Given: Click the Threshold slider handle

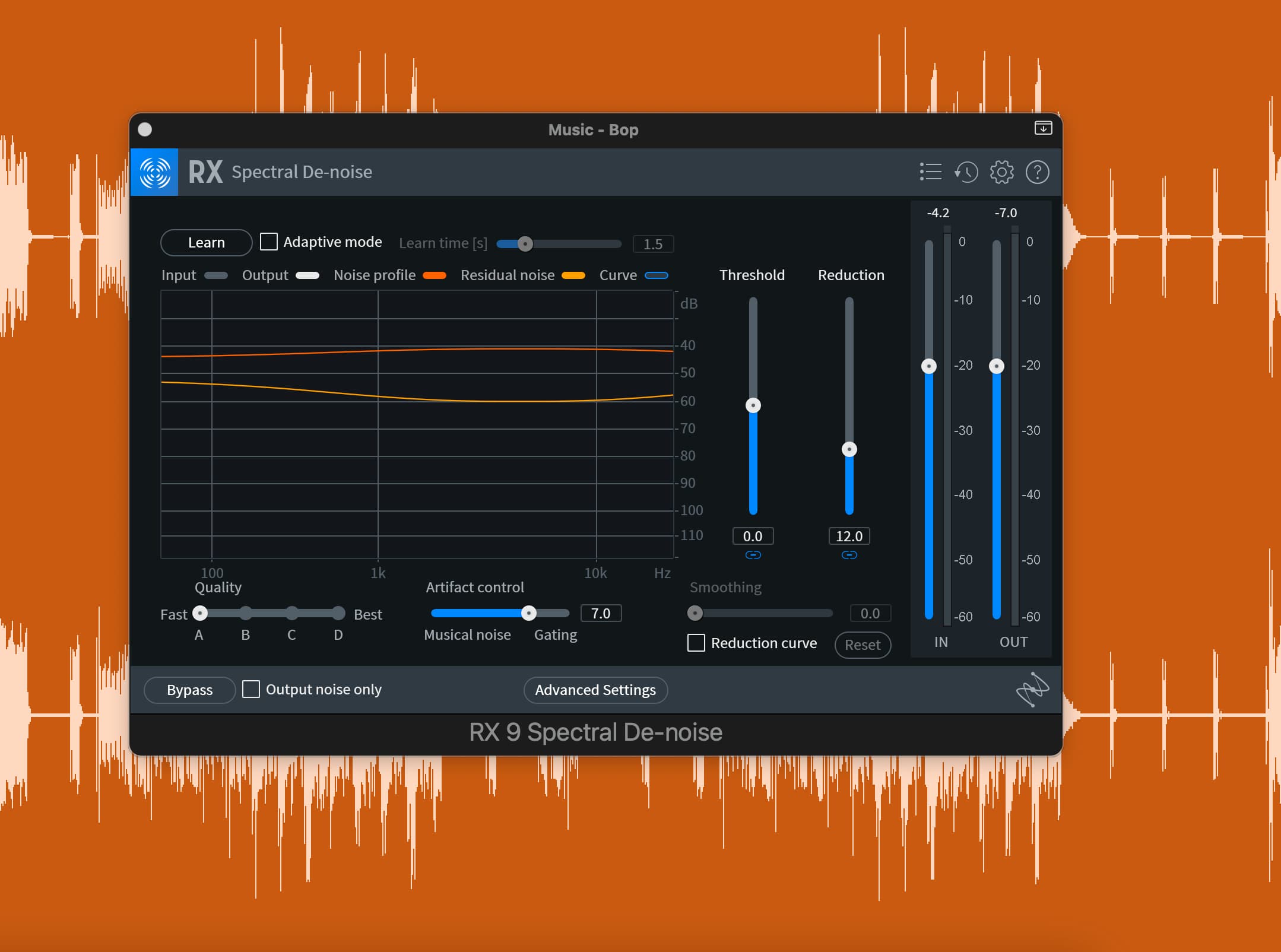Looking at the screenshot, I should pos(753,405).
